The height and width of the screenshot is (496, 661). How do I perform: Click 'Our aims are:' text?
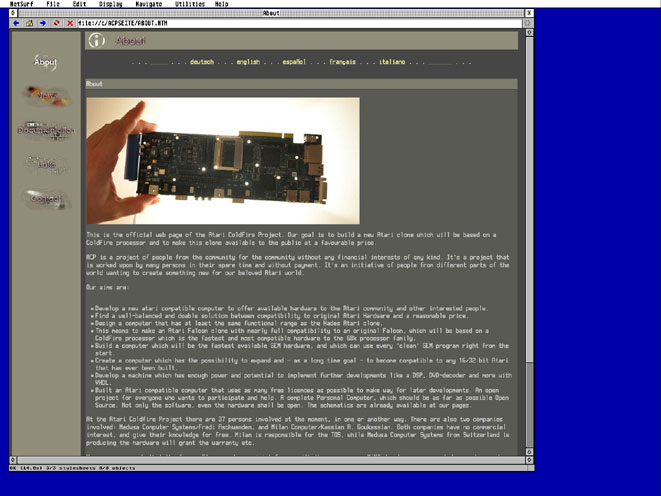pyautogui.click(x=107, y=287)
